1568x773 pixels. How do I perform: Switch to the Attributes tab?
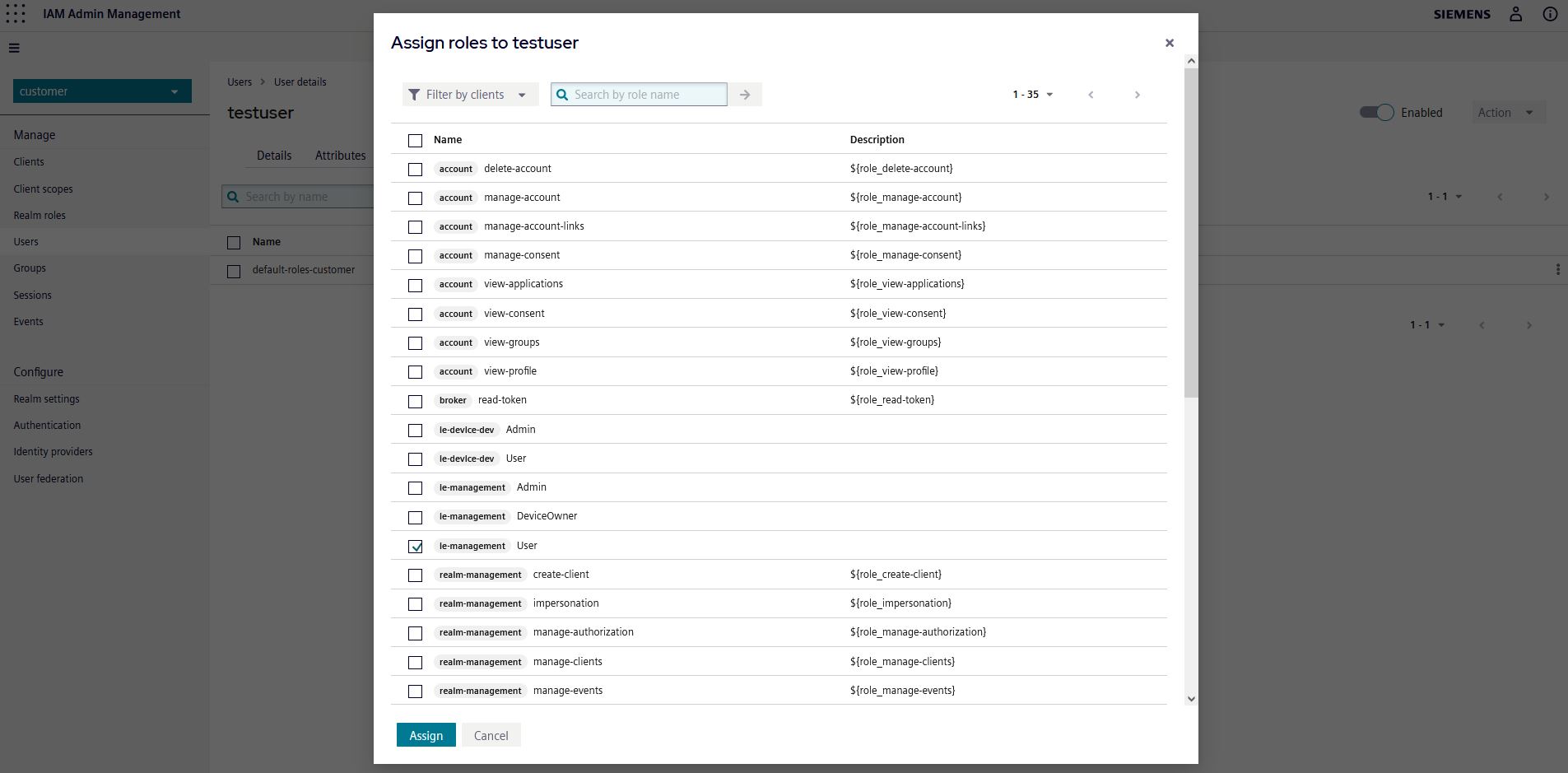tap(340, 156)
